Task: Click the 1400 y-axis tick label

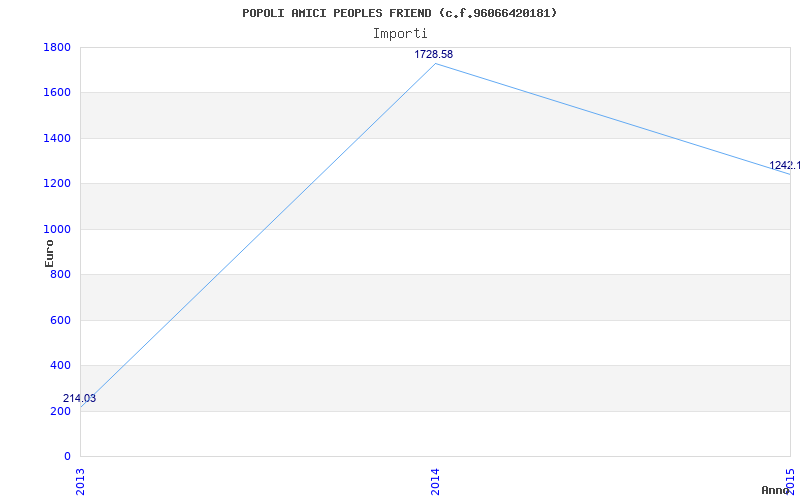Action: 57,138
